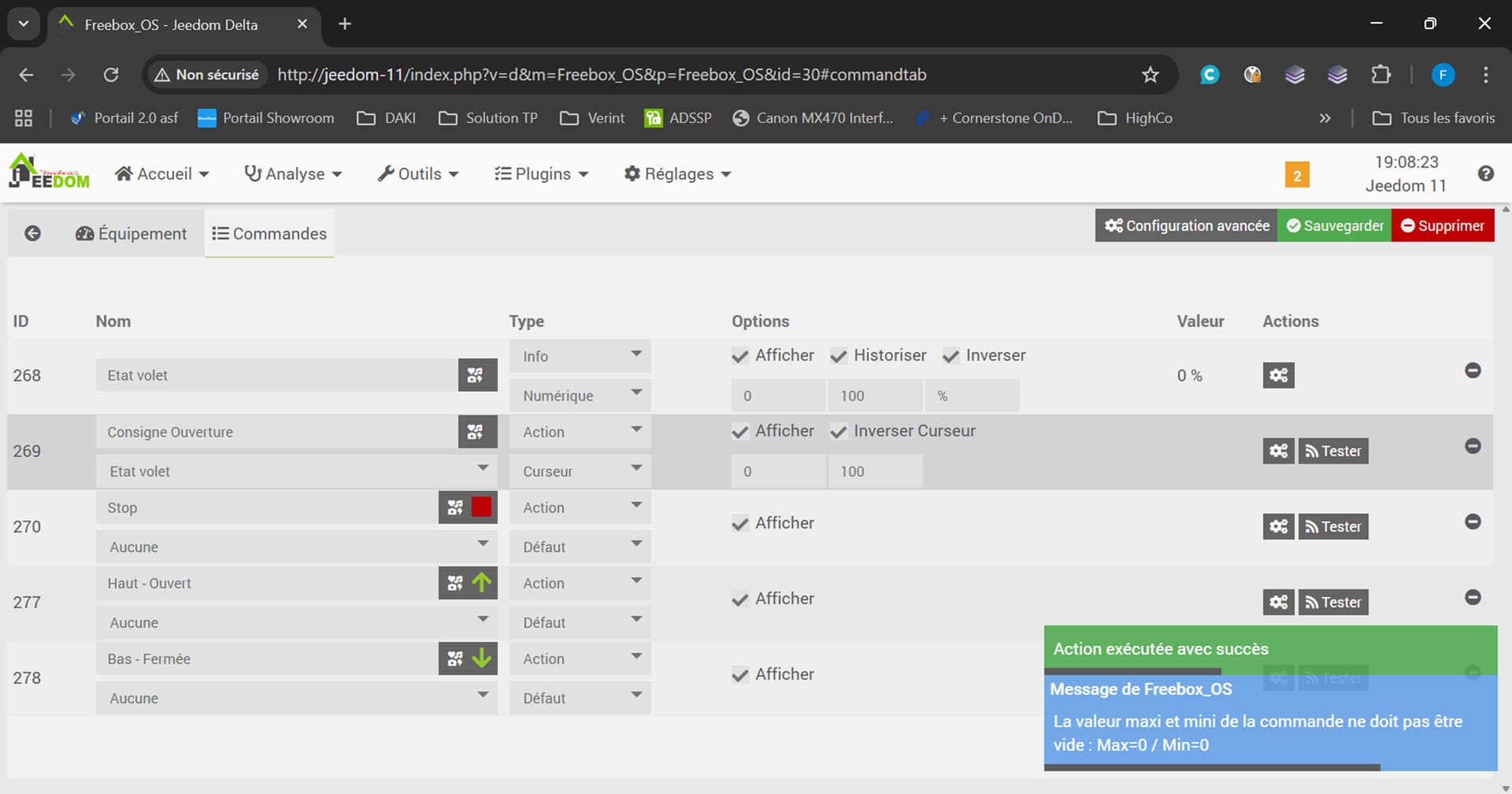Expand the Curseur subtype dropdown
The width and height of the screenshot is (1512, 794).
pyautogui.click(x=580, y=471)
